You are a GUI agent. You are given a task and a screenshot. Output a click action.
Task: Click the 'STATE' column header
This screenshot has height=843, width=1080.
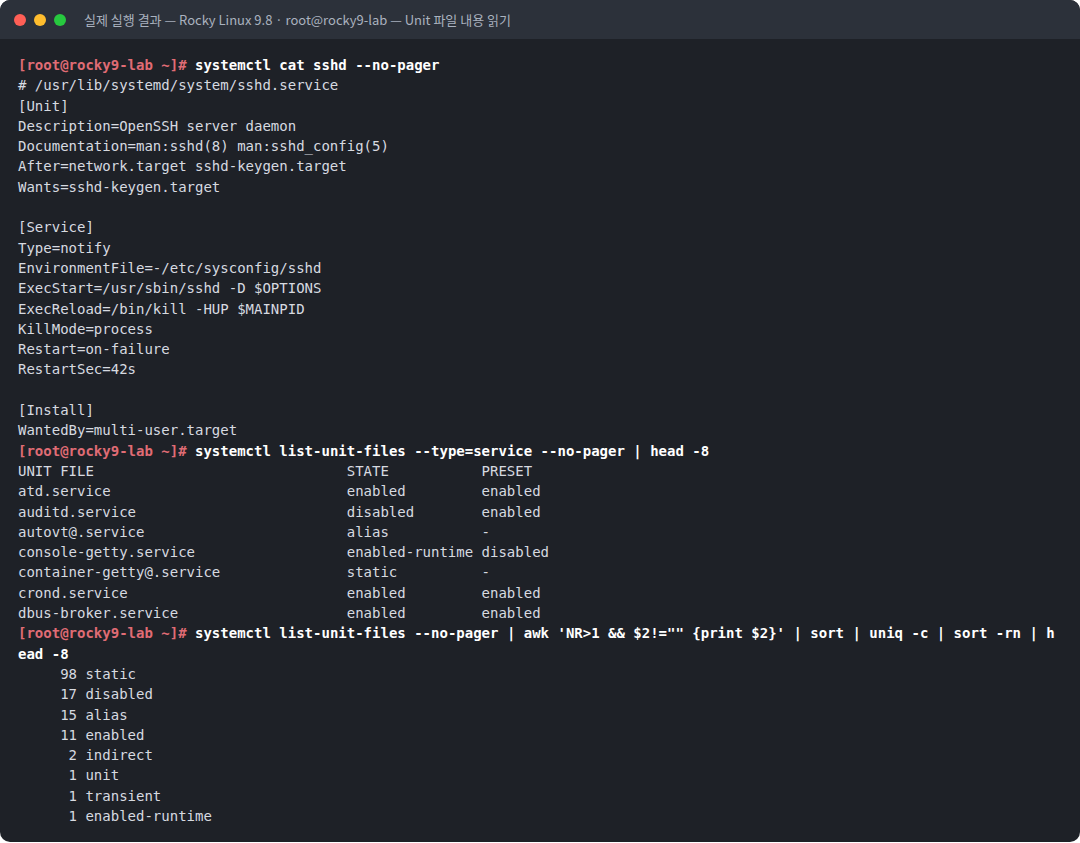click(x=368, y=471)
